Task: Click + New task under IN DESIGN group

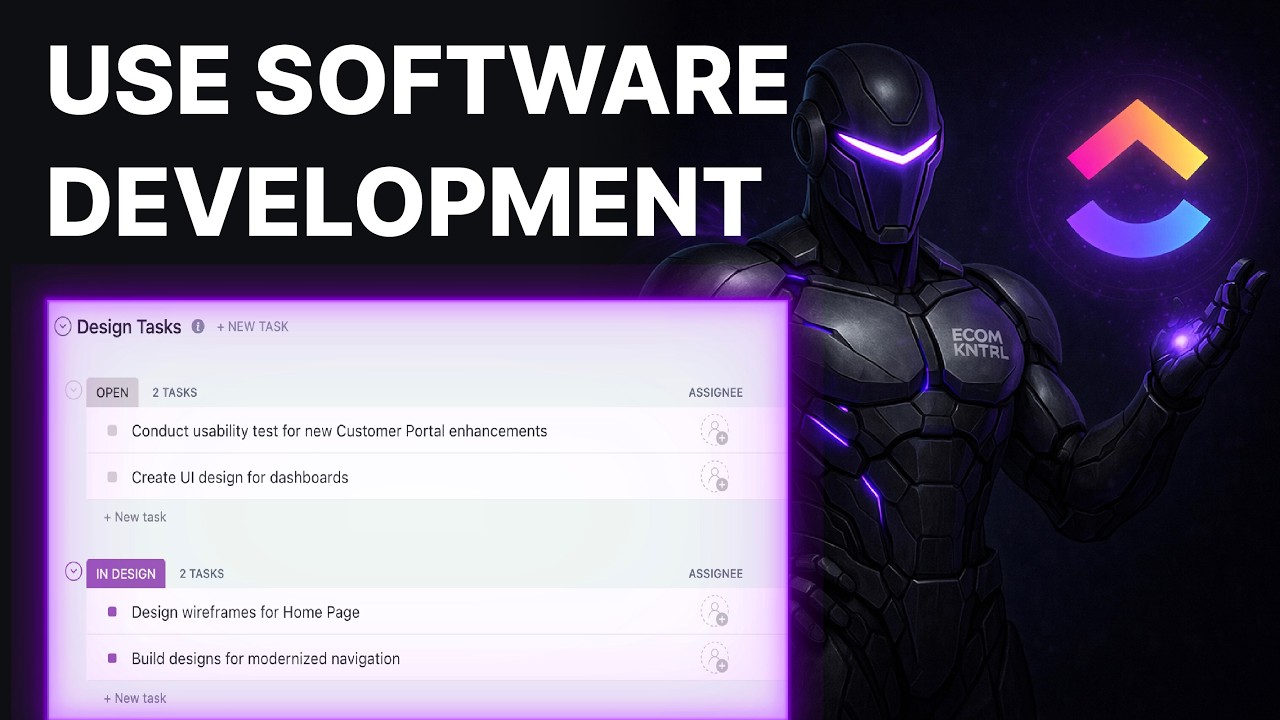Action: (135, 698)
